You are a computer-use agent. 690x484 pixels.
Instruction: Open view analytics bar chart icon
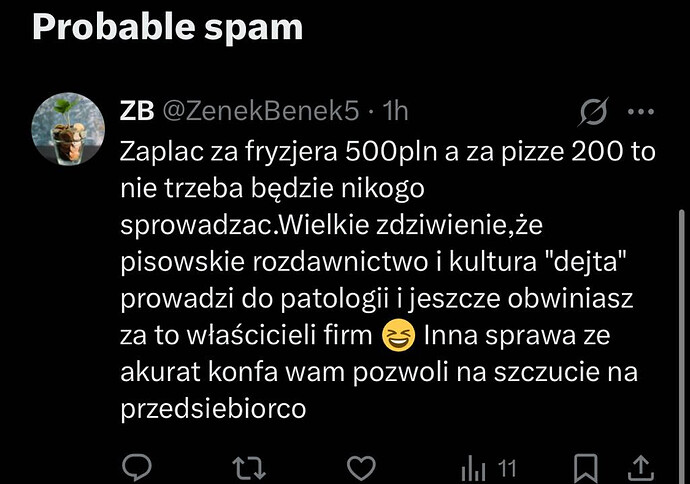(x=473, y=469)
